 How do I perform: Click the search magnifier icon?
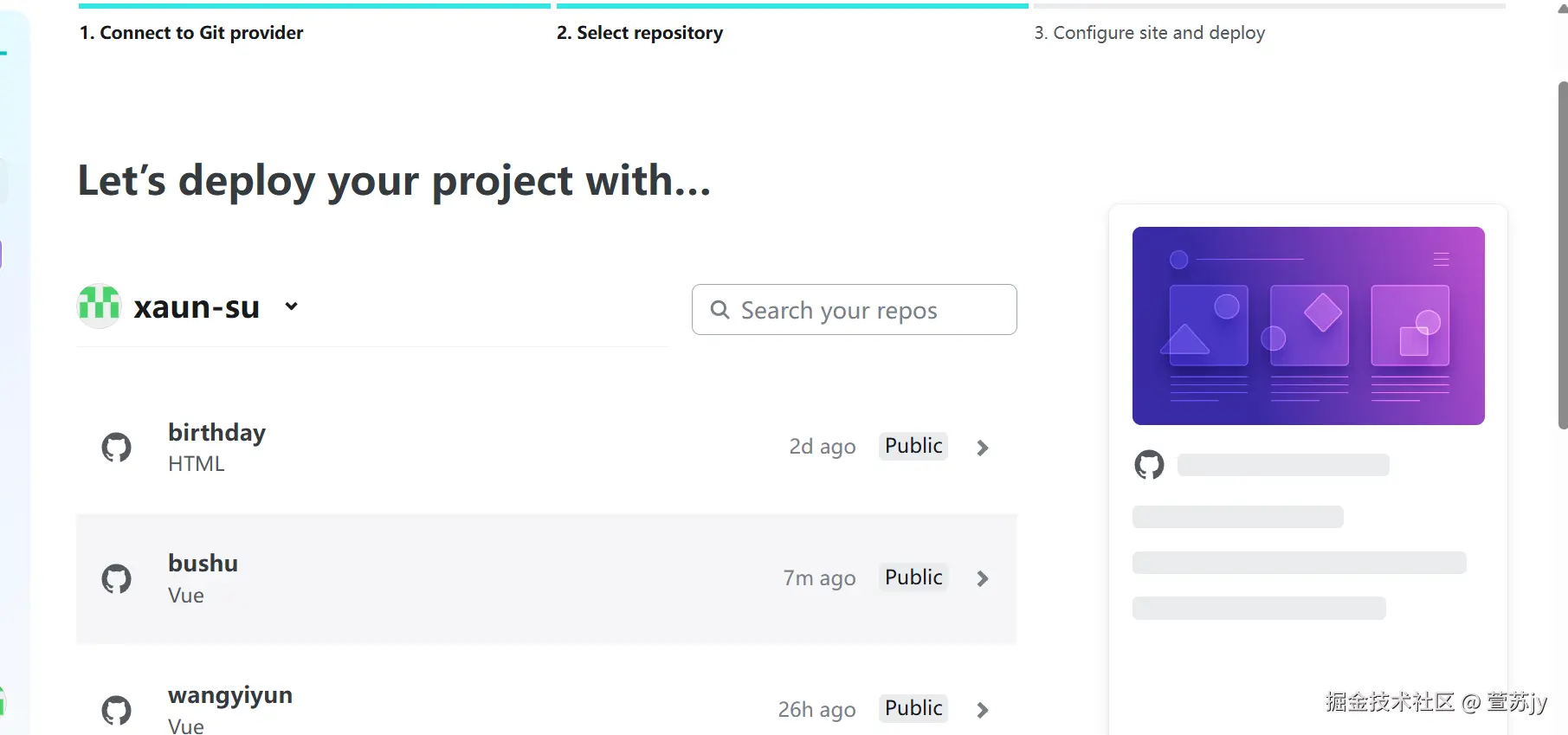click(719, 310)
